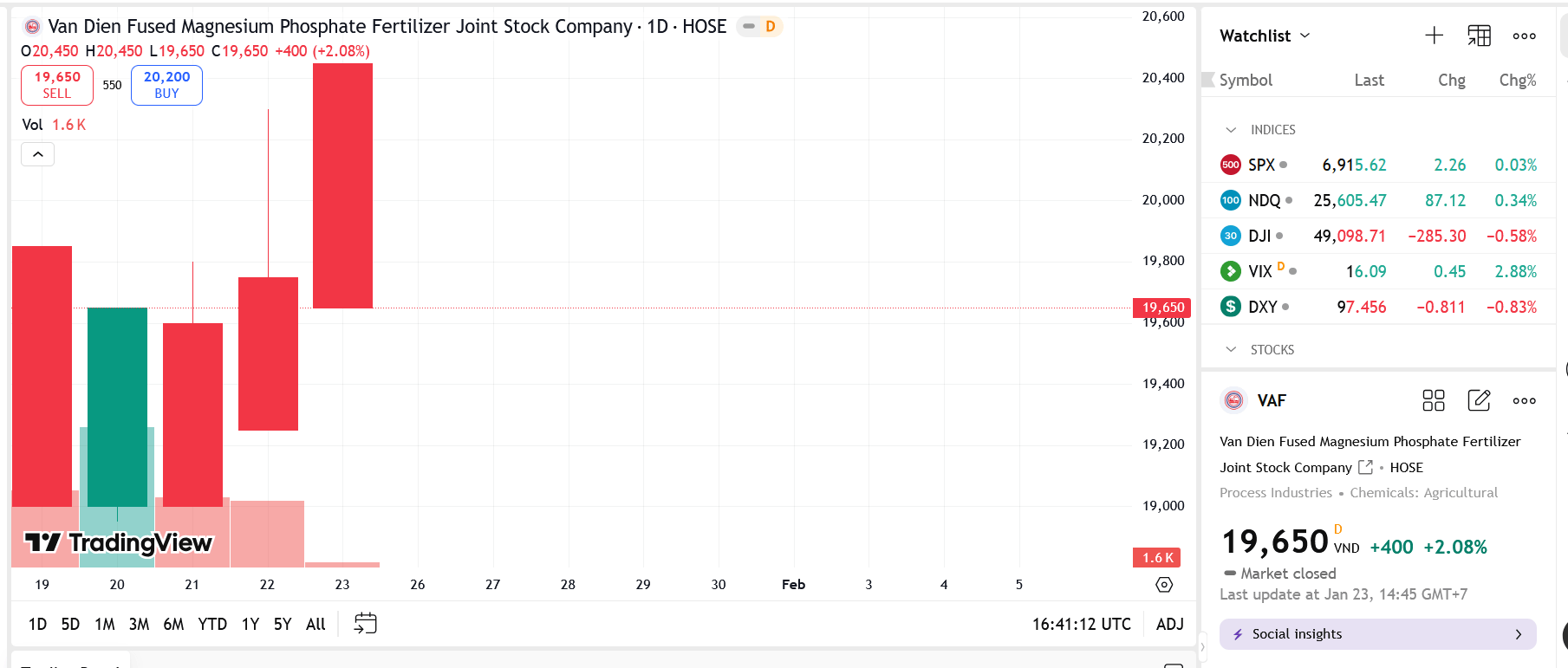This screenshot has width=1568, height=668.
Task: Collapse the STOCKS section
Action: point(1231,350)
